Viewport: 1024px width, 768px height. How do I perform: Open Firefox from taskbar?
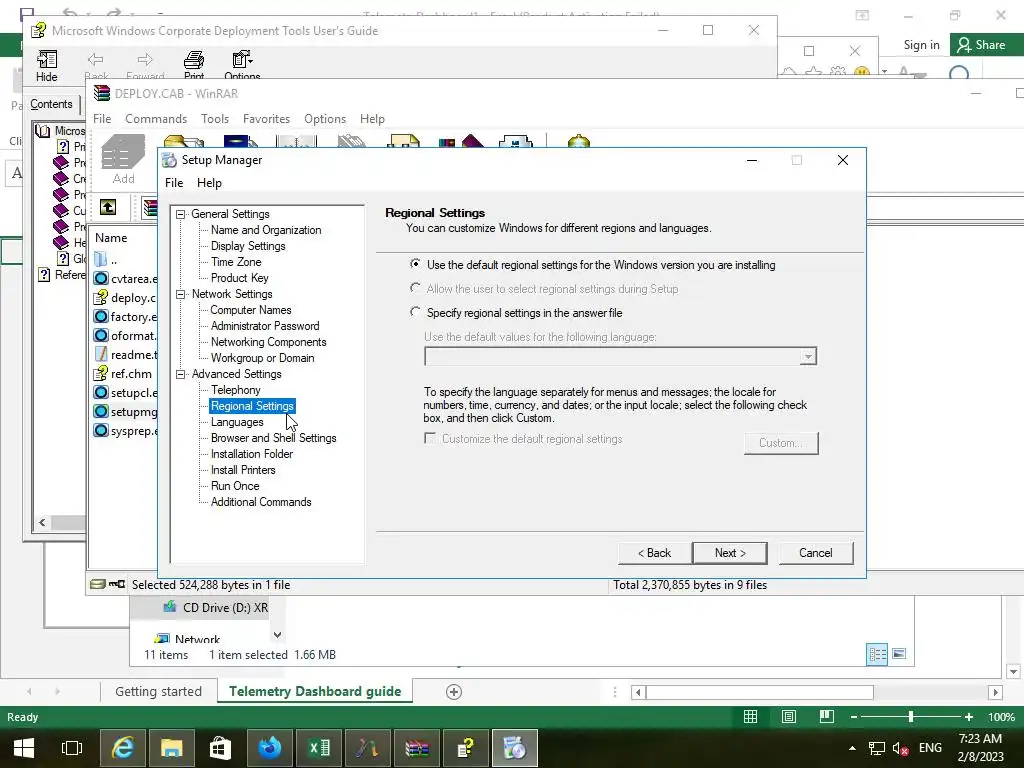point(269,748)
